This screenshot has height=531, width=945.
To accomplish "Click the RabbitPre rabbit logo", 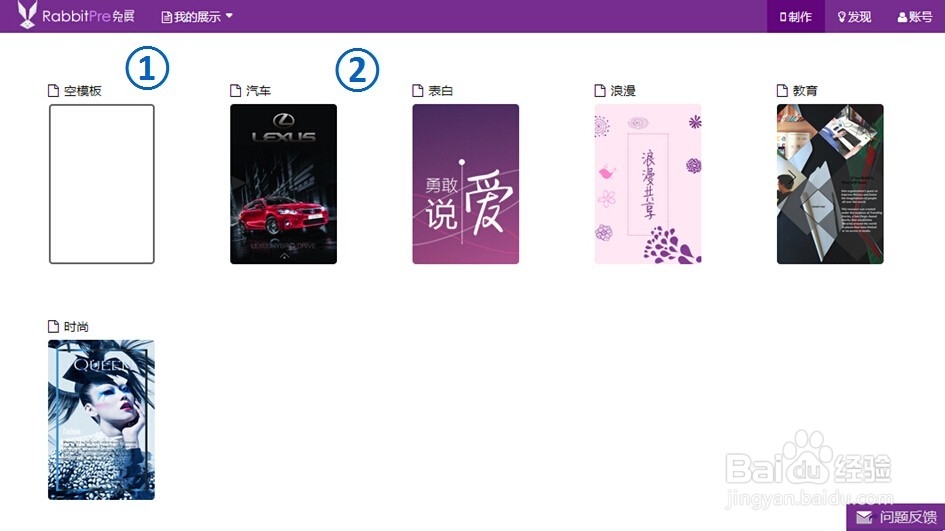I will (27, 14).
